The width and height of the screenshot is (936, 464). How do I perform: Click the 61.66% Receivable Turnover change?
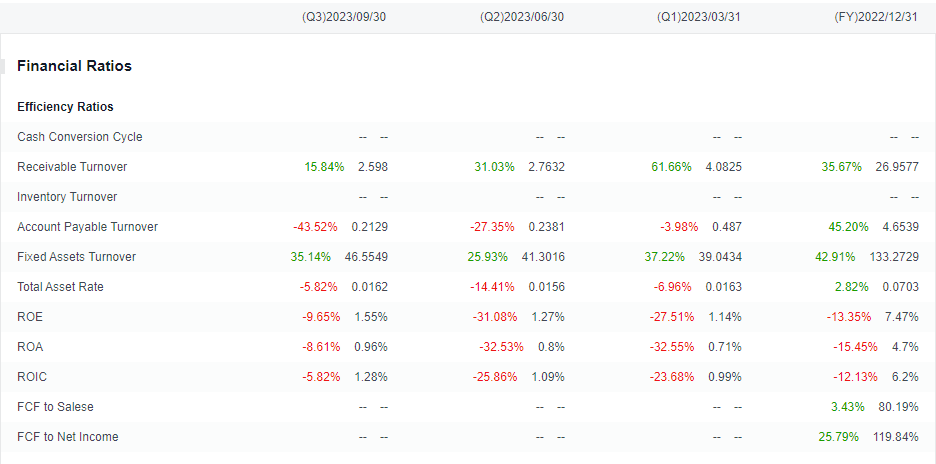click(672, 167)
